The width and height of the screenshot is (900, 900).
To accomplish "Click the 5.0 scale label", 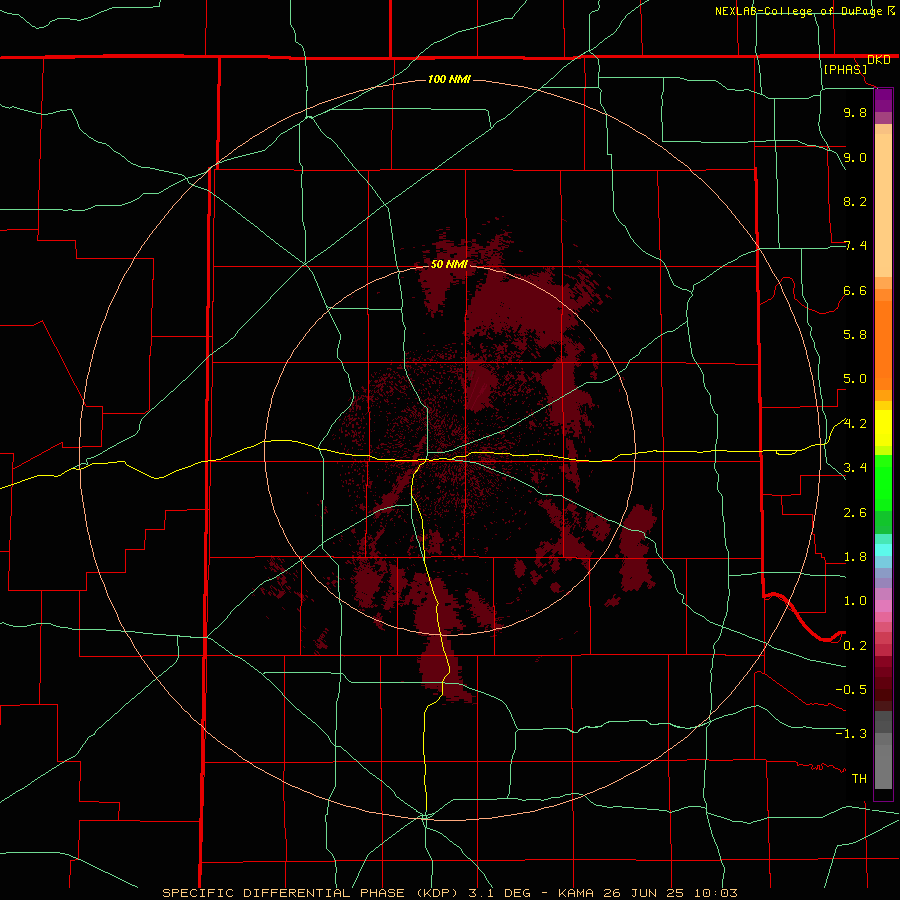I will point(855,379).
